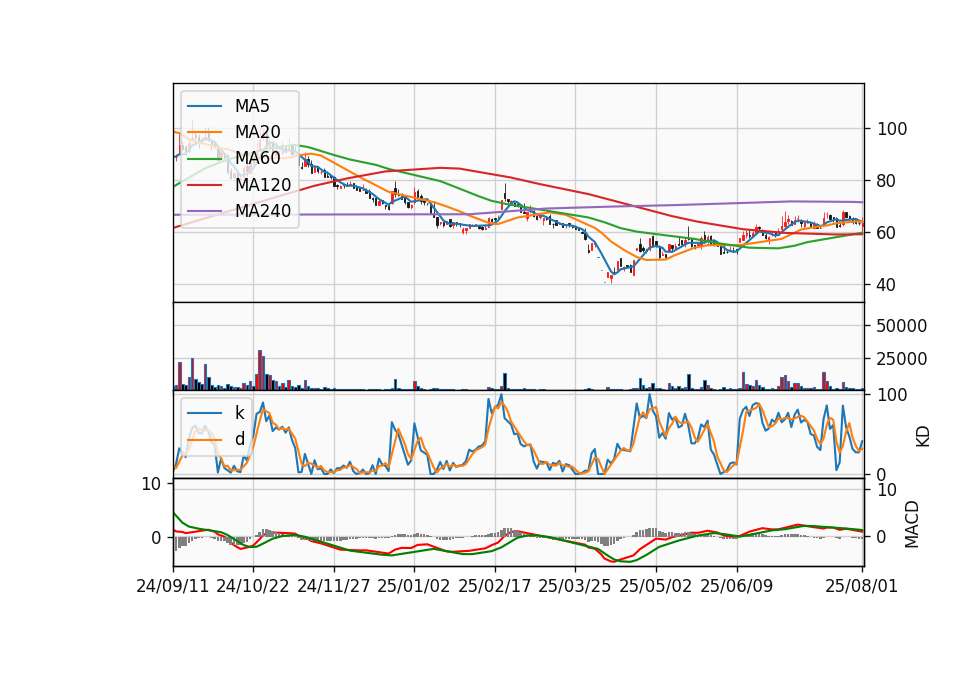Click the 25/03/25 date axis label
960x690 pixels.
click(575, 586)
